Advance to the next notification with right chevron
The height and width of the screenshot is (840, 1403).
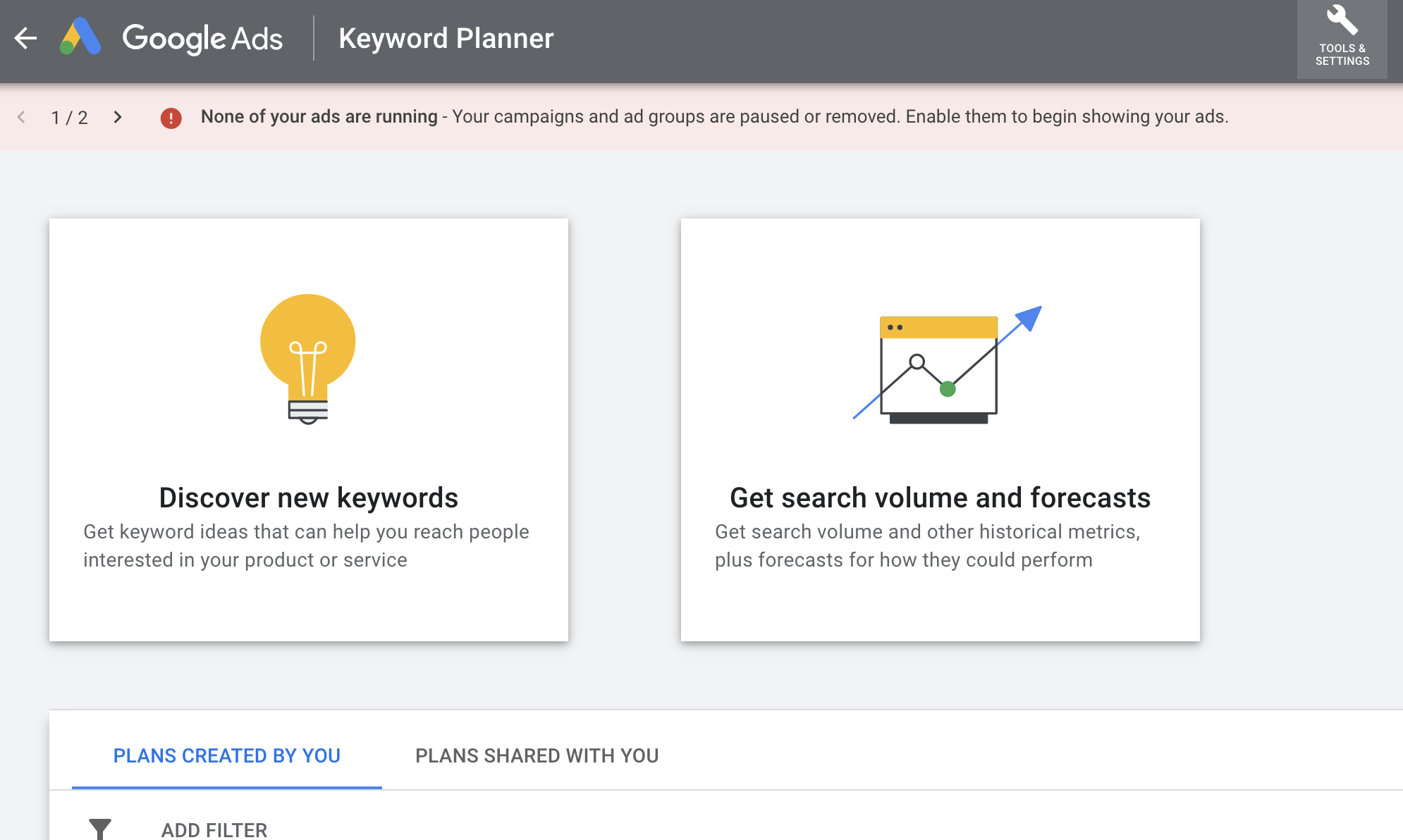click(x=118, y=118)
